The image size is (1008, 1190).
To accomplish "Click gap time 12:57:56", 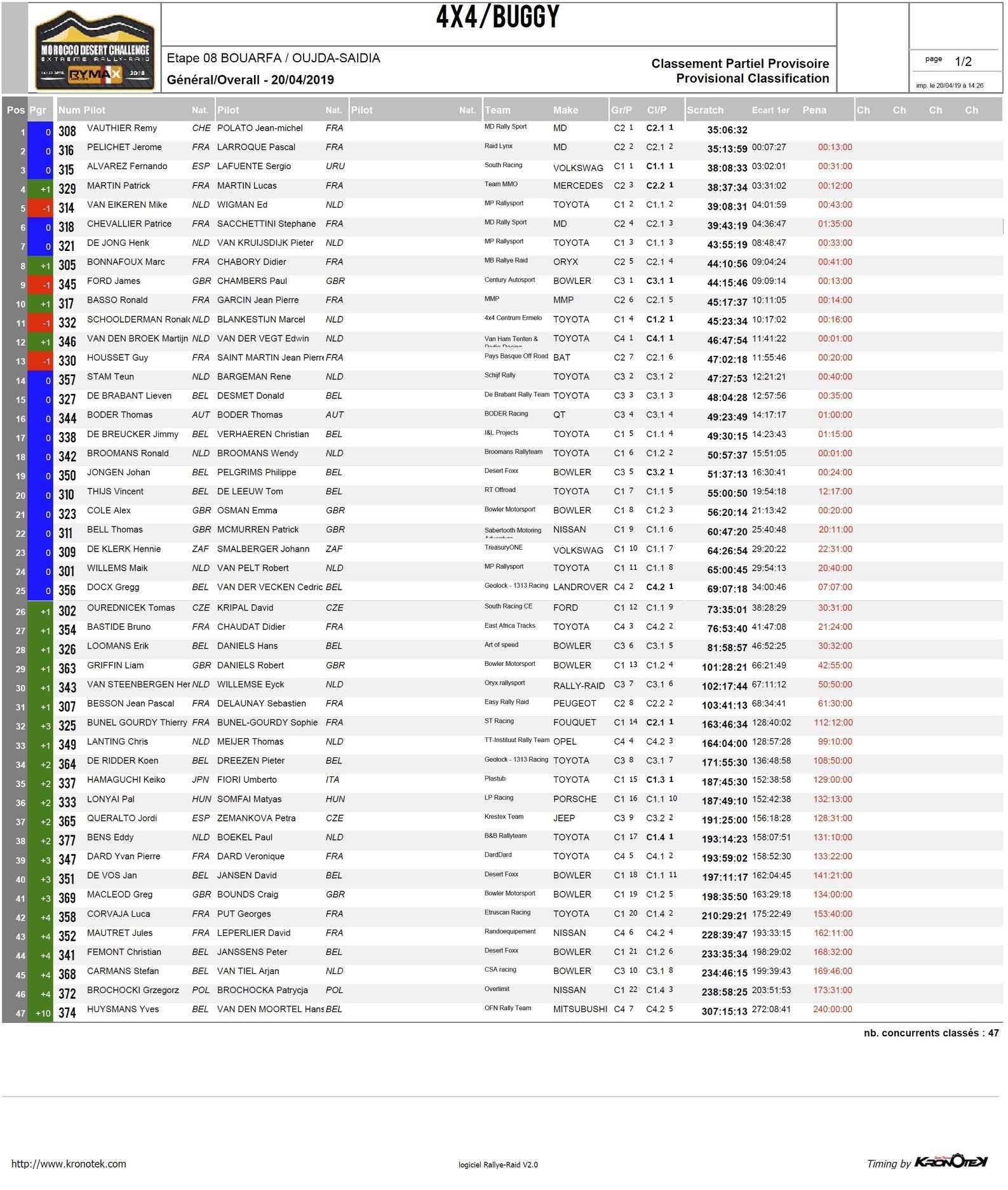I will point(769,395).
